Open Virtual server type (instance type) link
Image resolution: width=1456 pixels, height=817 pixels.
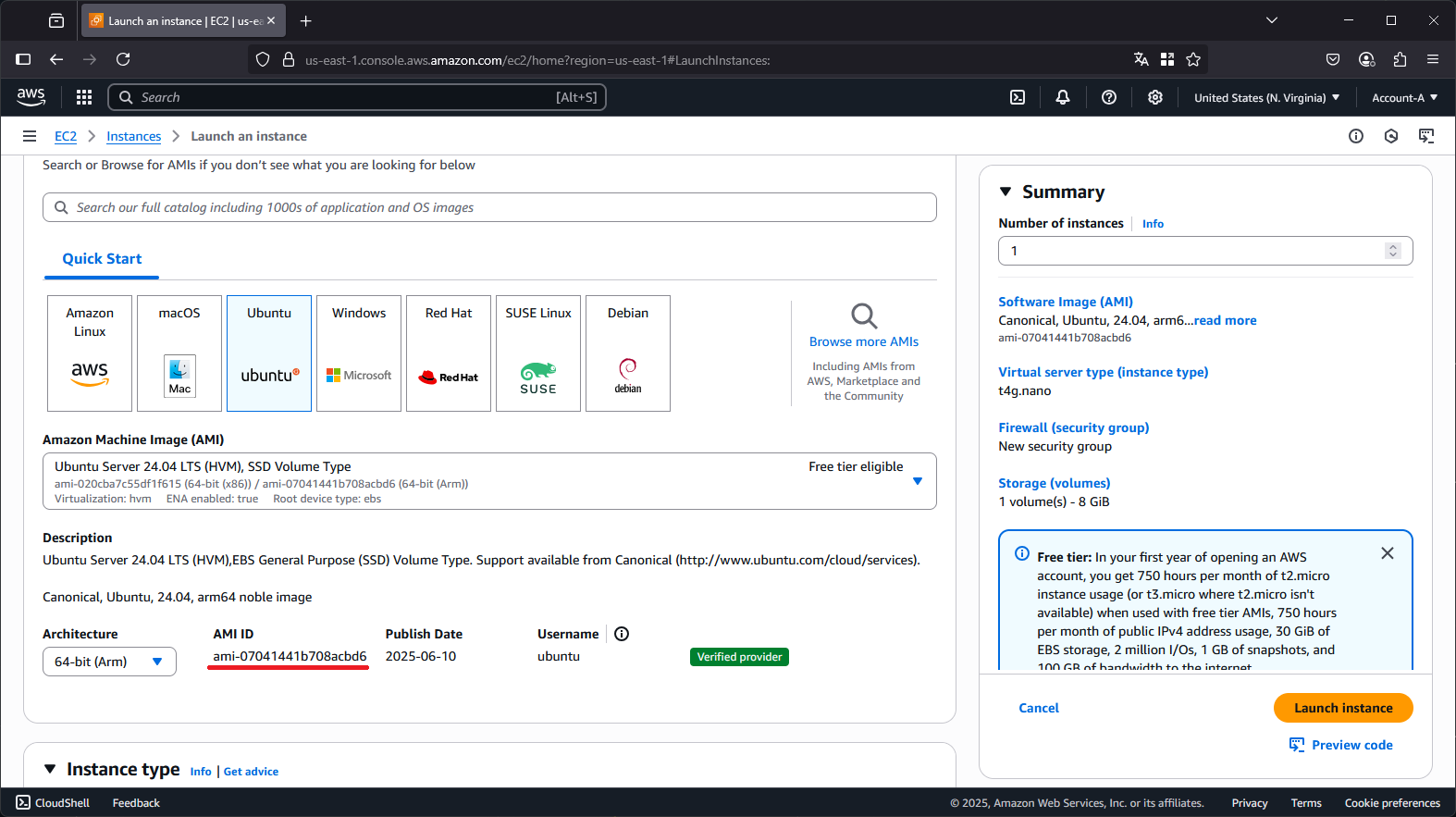click(1104, 372)
